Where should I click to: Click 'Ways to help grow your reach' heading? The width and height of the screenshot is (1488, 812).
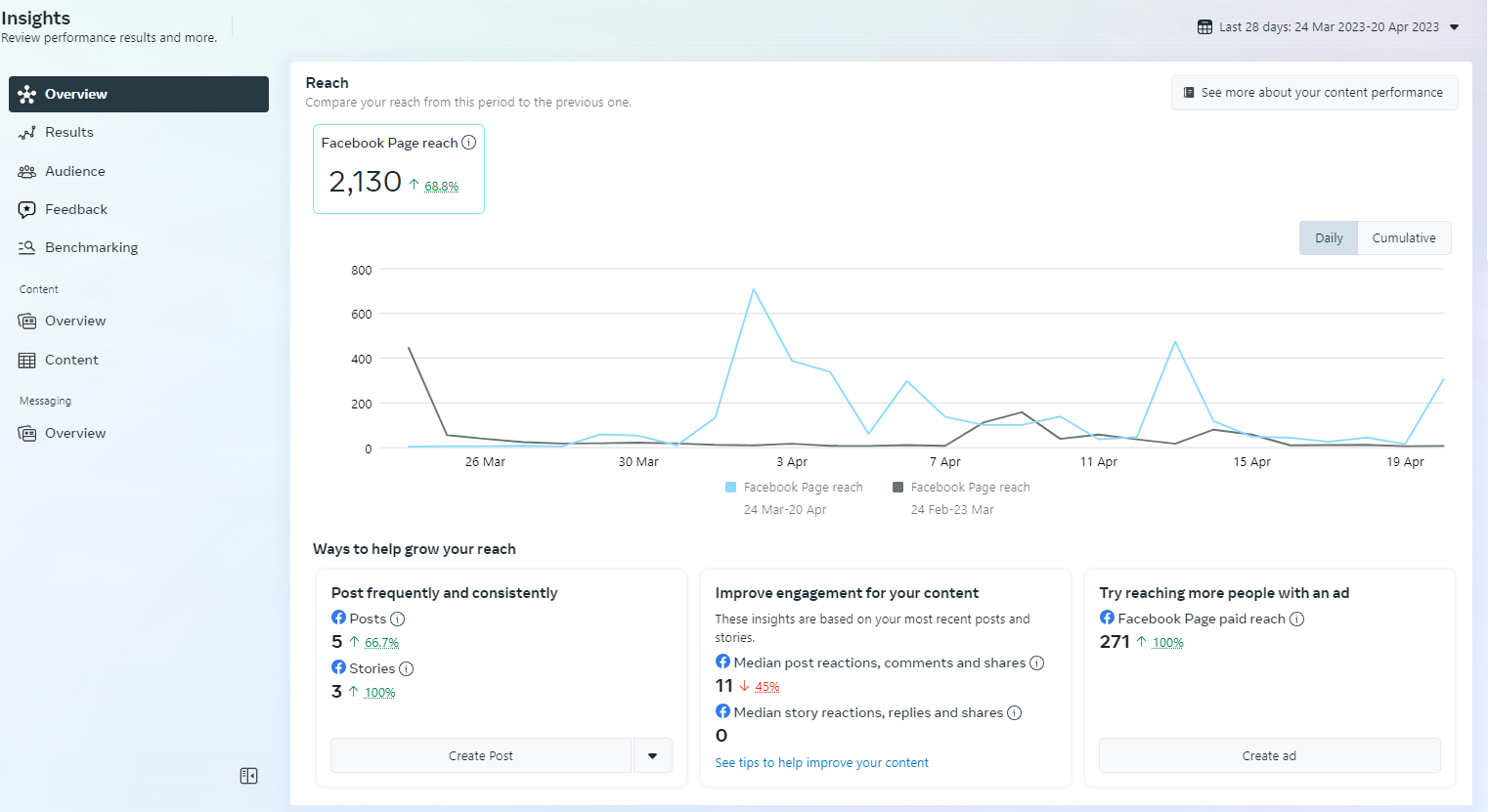pos(415,549)
